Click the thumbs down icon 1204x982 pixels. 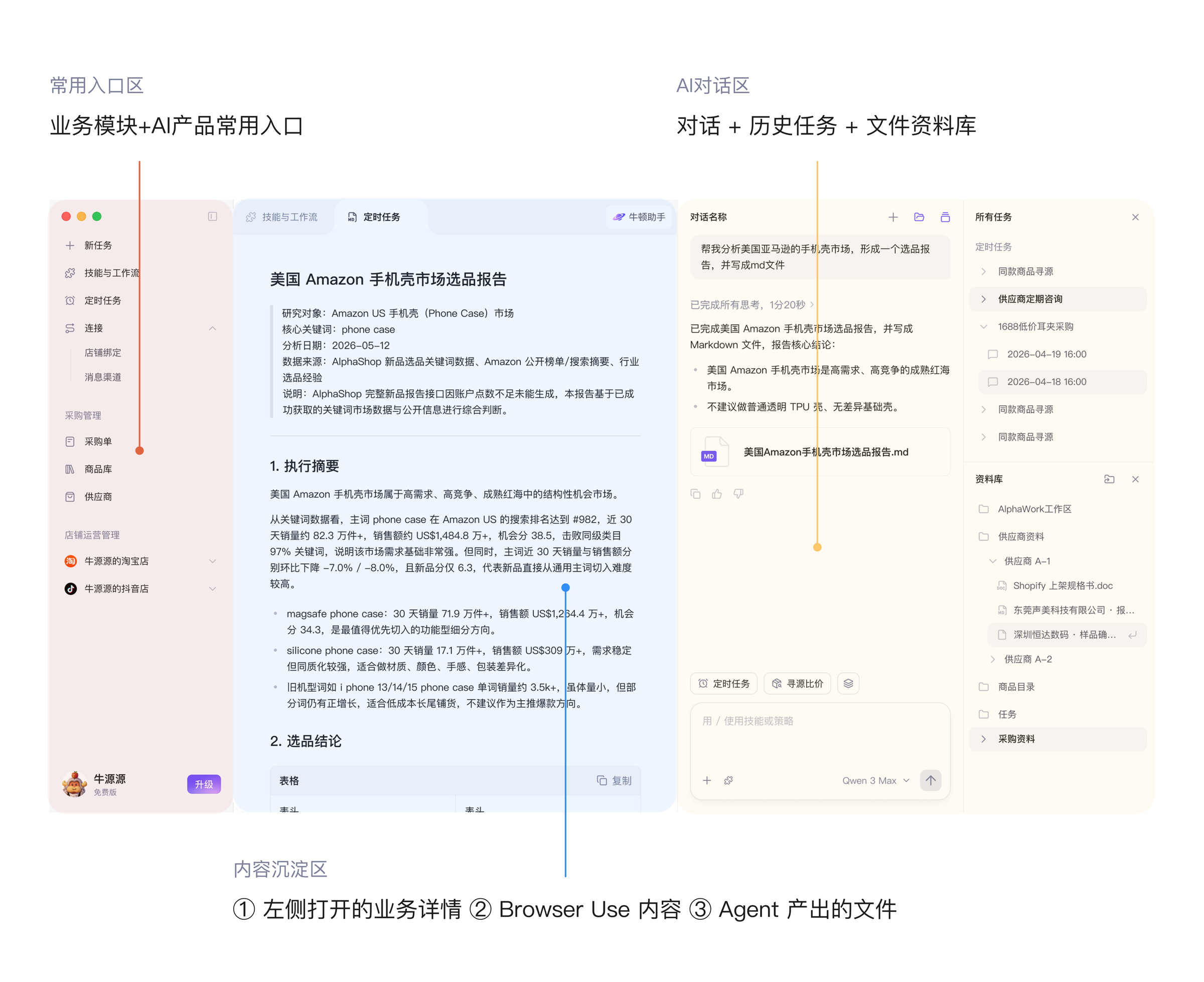[738, 494]
